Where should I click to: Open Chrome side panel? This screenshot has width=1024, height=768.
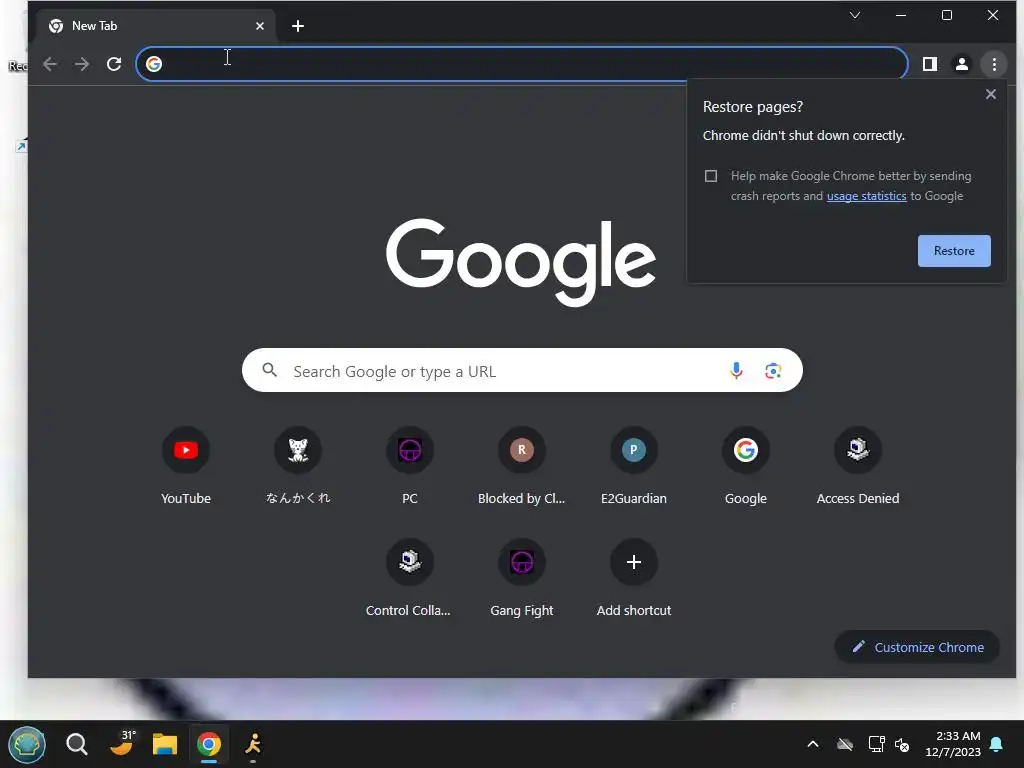[929, 64]
